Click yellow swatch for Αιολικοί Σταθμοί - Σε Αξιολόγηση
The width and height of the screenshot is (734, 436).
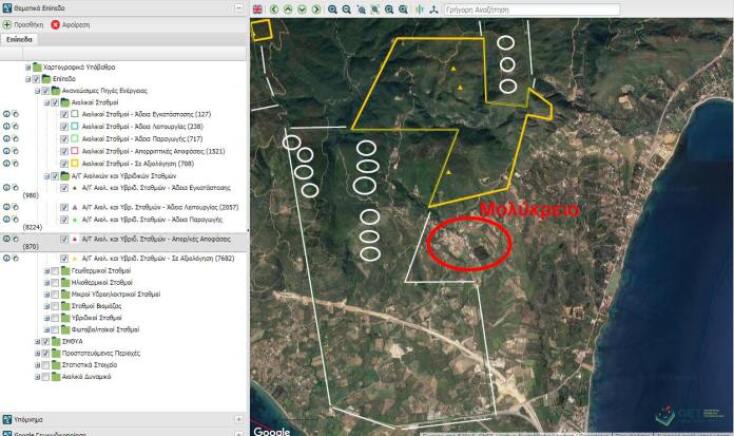pyautogui.click(x=75, y=162)
